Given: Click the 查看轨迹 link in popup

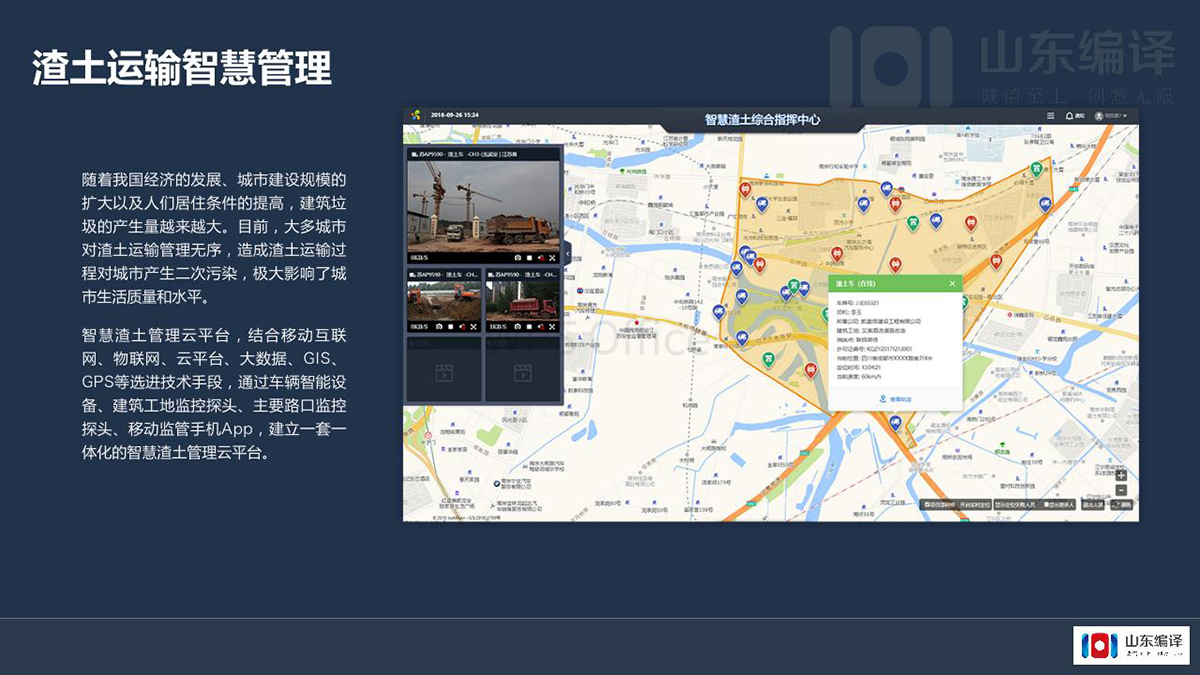Looking at the screenshot, I should point(895,399).
